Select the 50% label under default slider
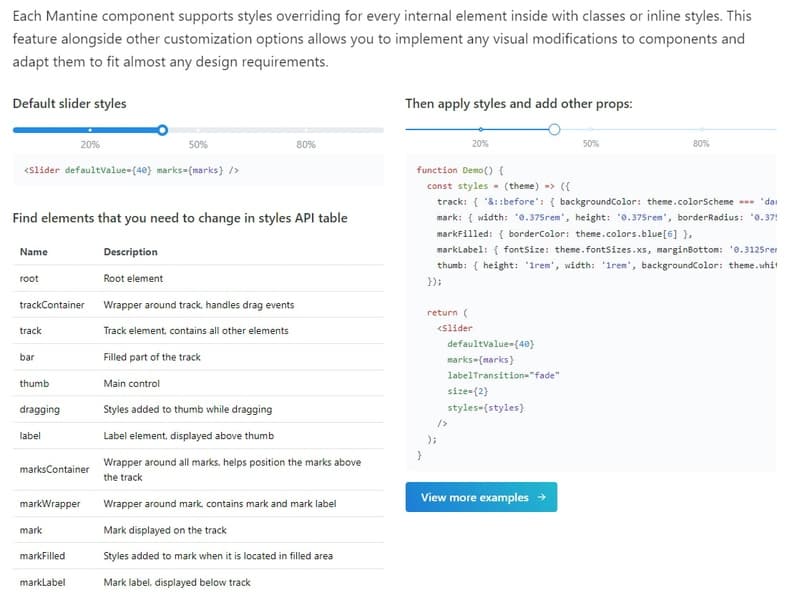Viewport: 807px width, 605px height. coord(198,145)
